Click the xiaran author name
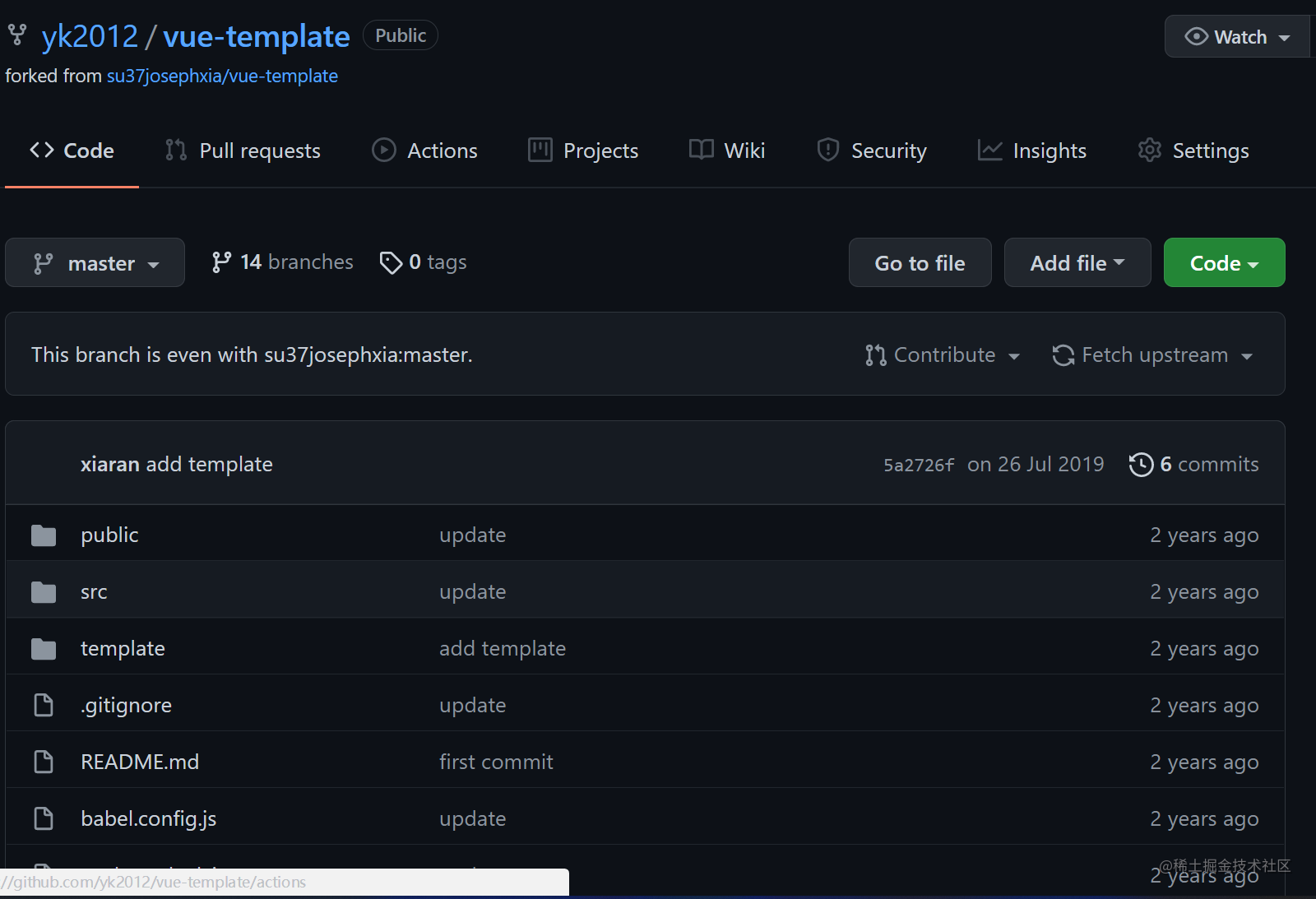 [110, 465]
